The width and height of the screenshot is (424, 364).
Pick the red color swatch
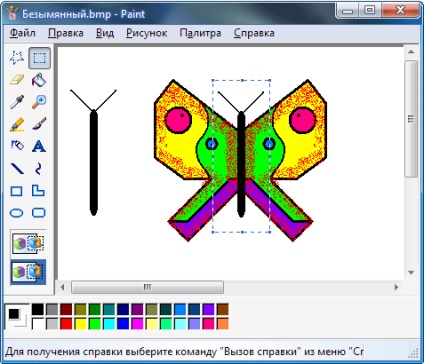click(66, 324)
